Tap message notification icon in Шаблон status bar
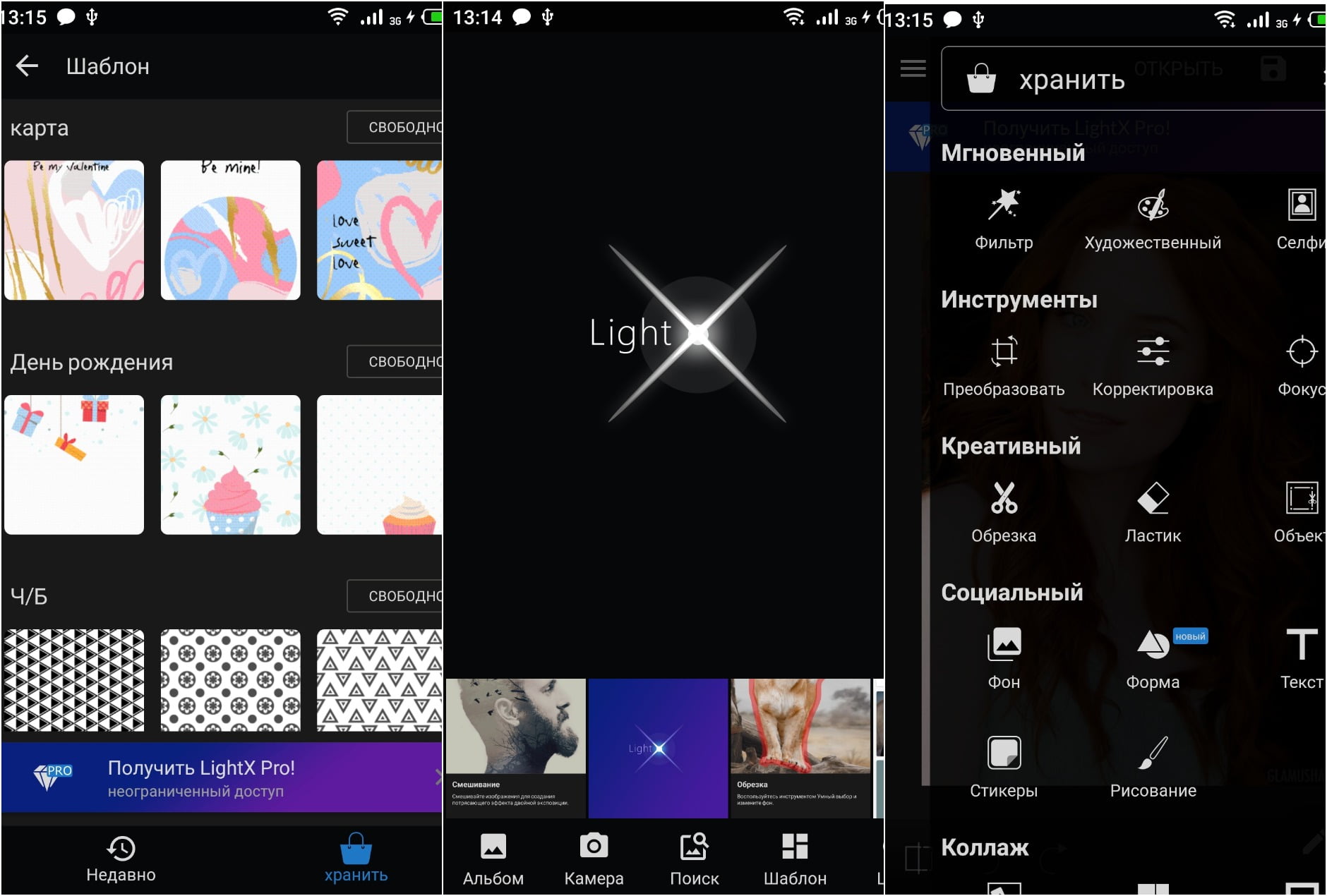 (x=66, y=16)
